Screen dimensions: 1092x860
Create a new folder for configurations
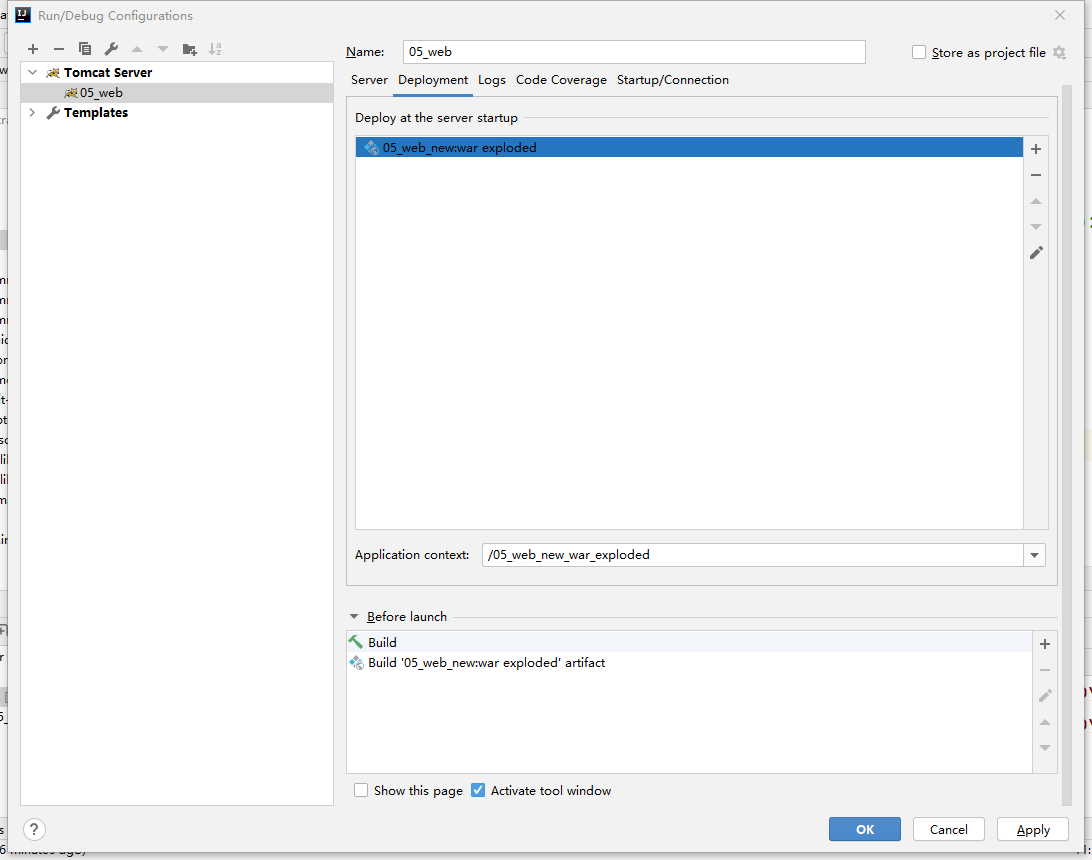tap(189, 48)
